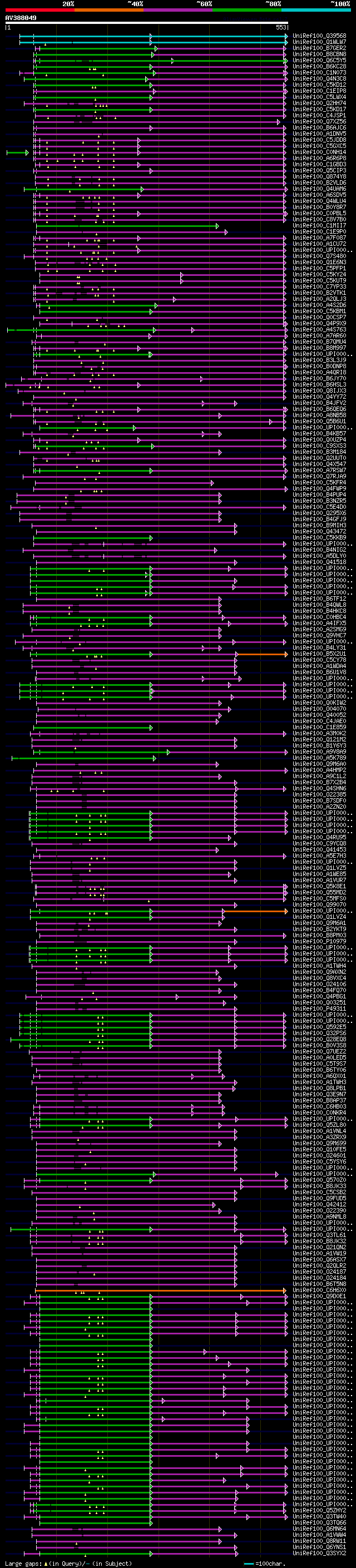The width and height of the screenshot is (356, 1568).
Task: Open the UniRef100_A8NB58 hit label
Action: point(319,415)
